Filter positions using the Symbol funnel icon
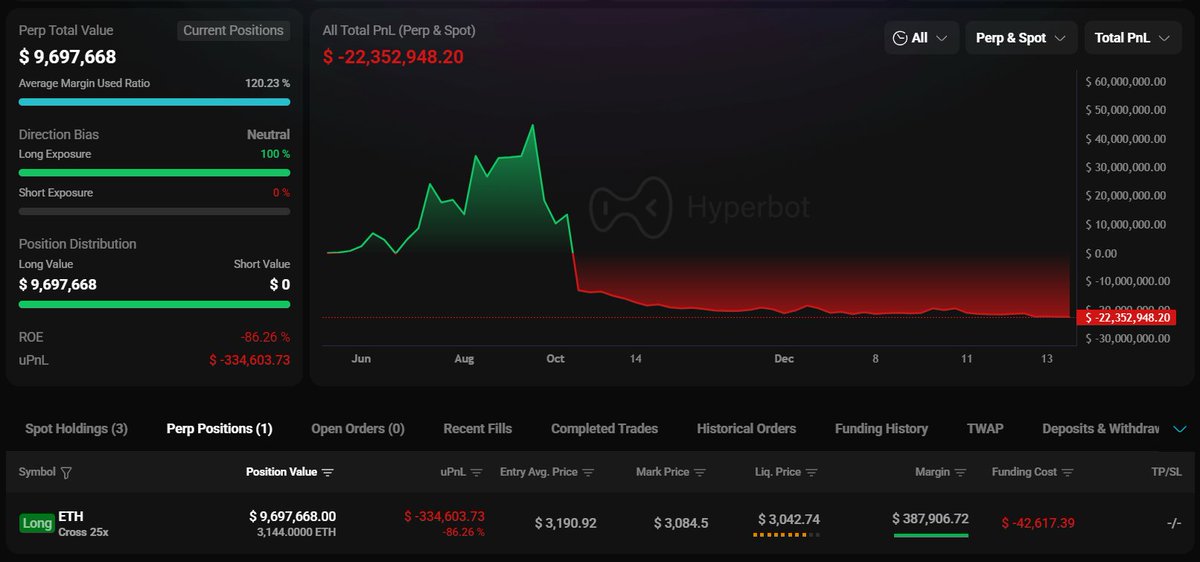Screen dimensions: 1200x562 click(67, 472)
